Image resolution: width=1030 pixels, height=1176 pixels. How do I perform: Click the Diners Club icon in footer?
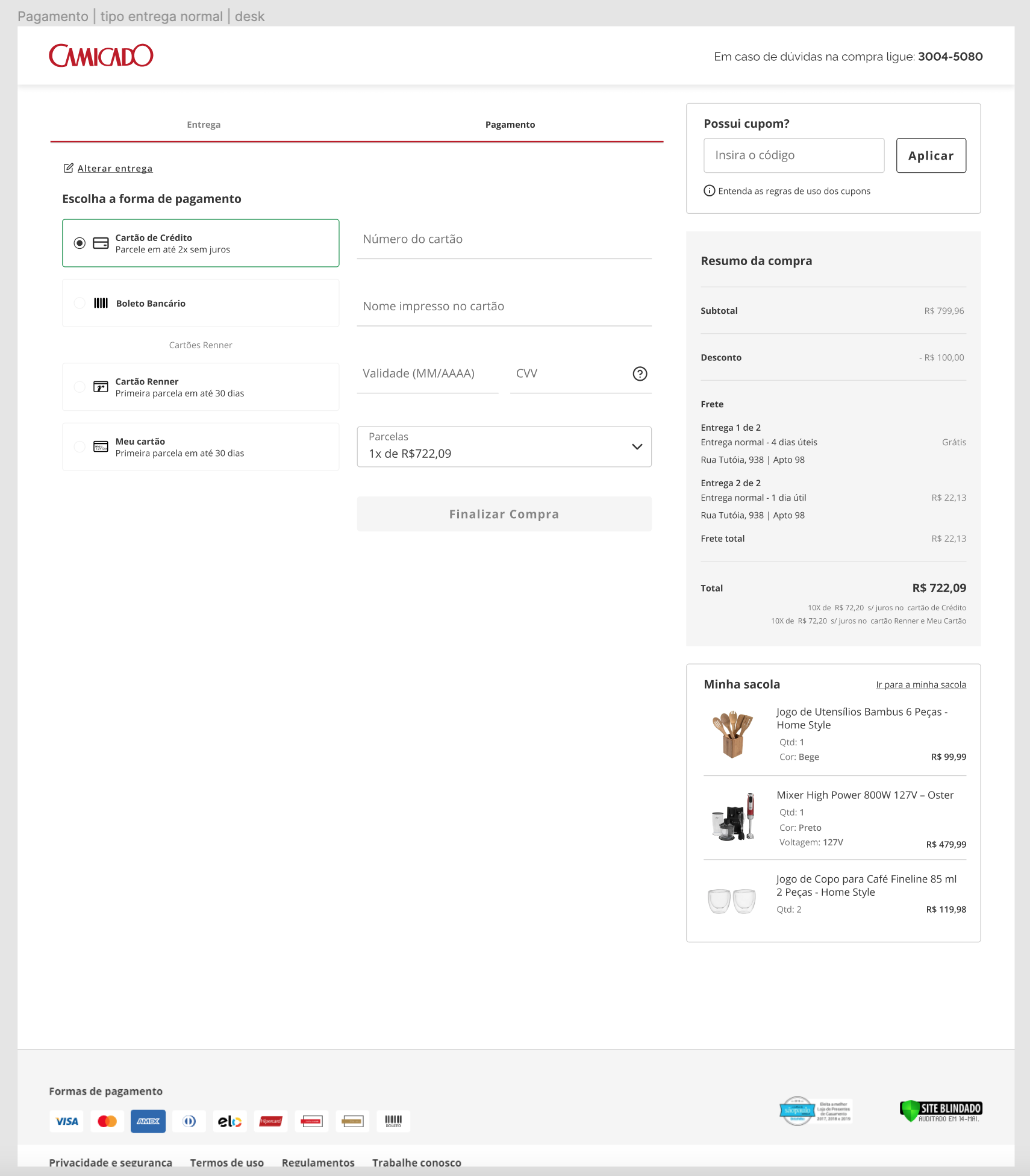click(189, 1121)
